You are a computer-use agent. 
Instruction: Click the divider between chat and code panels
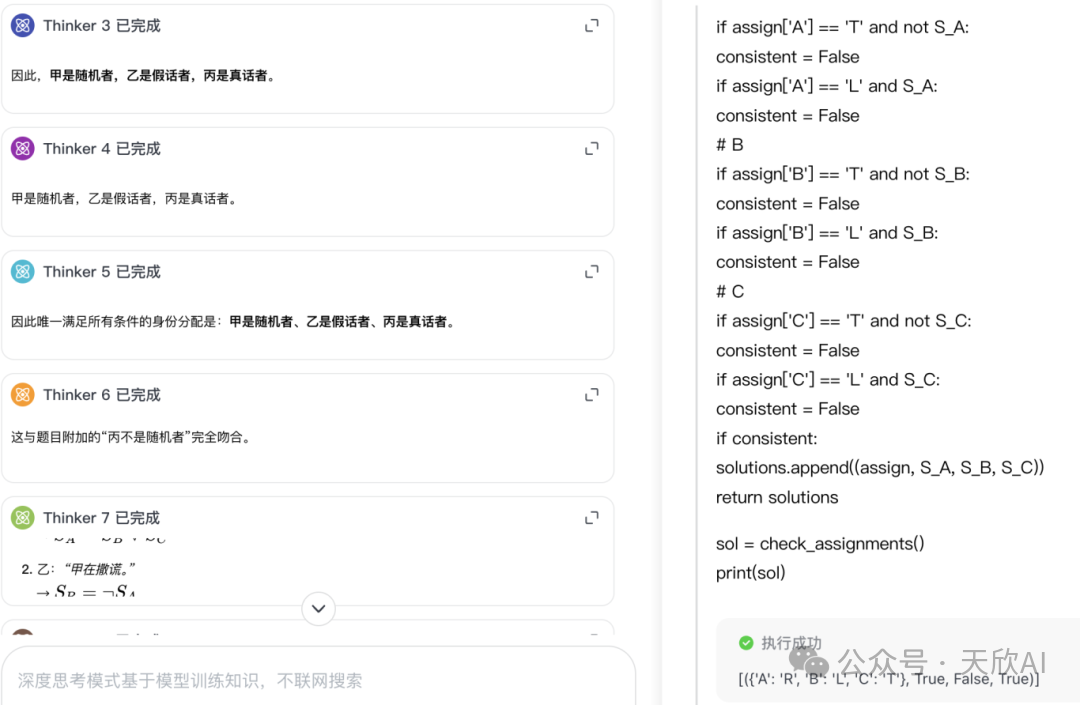[660, 352]
